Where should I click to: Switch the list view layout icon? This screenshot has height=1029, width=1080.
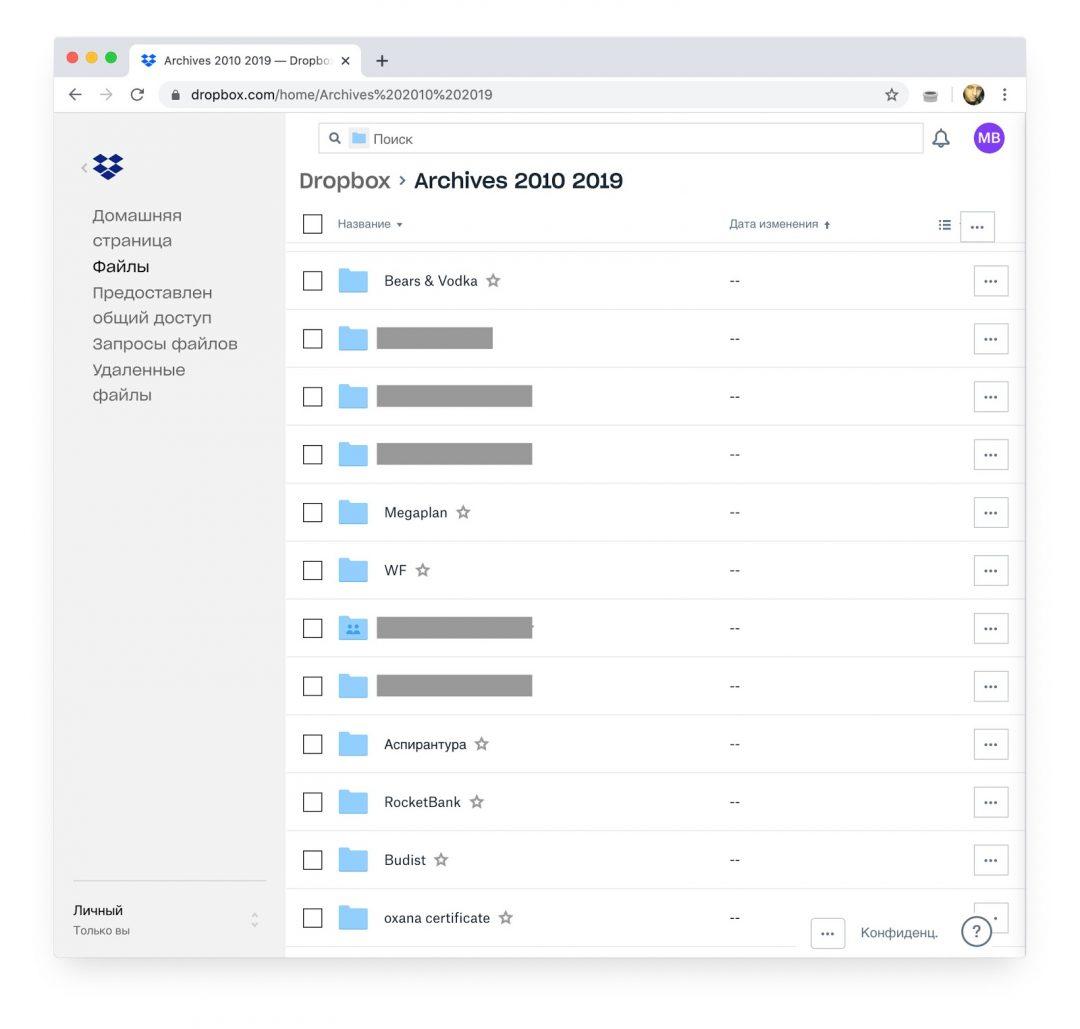(x=944, y=225)
